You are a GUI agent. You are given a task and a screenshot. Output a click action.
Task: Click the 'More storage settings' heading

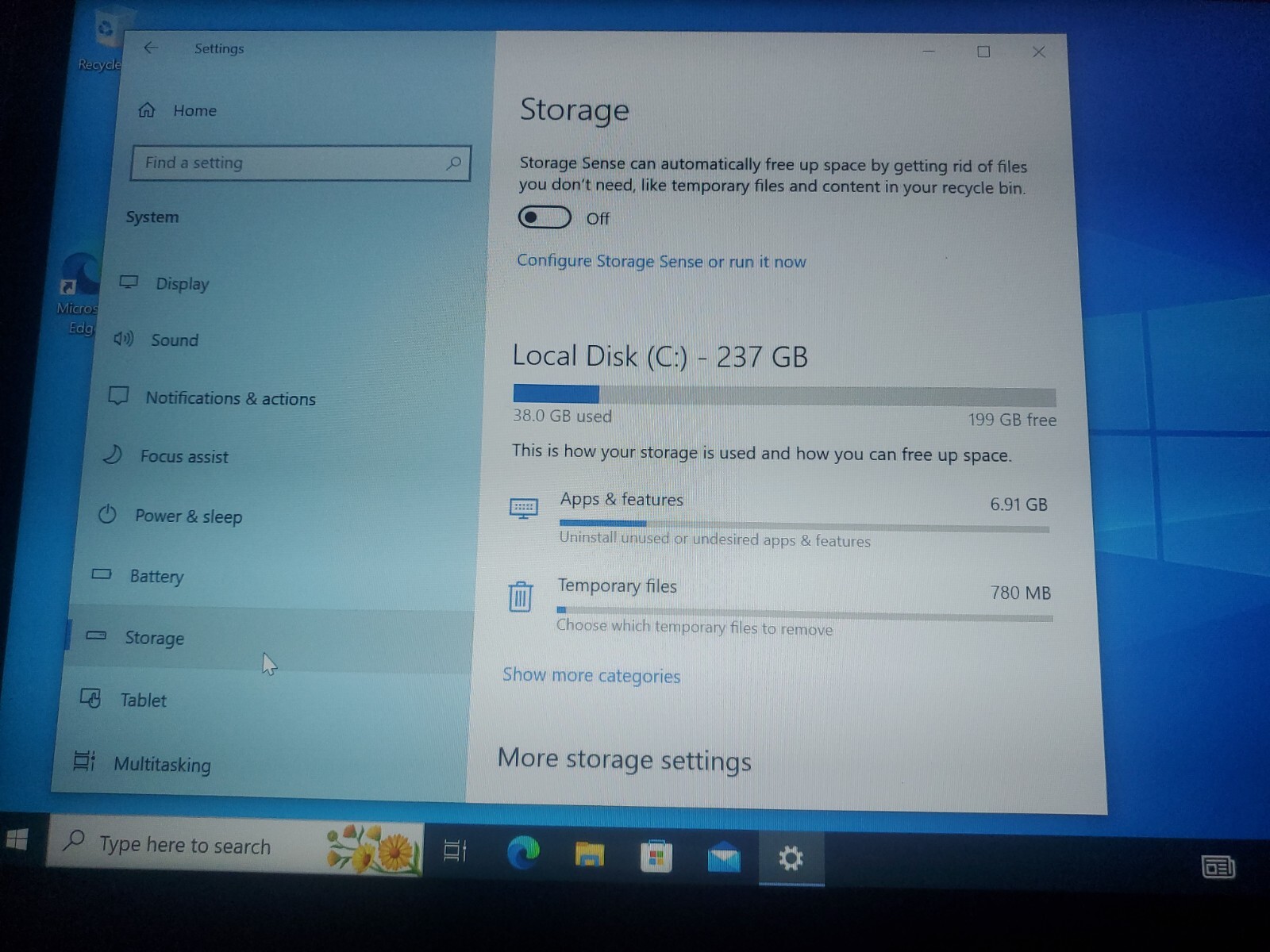(624, 759)
